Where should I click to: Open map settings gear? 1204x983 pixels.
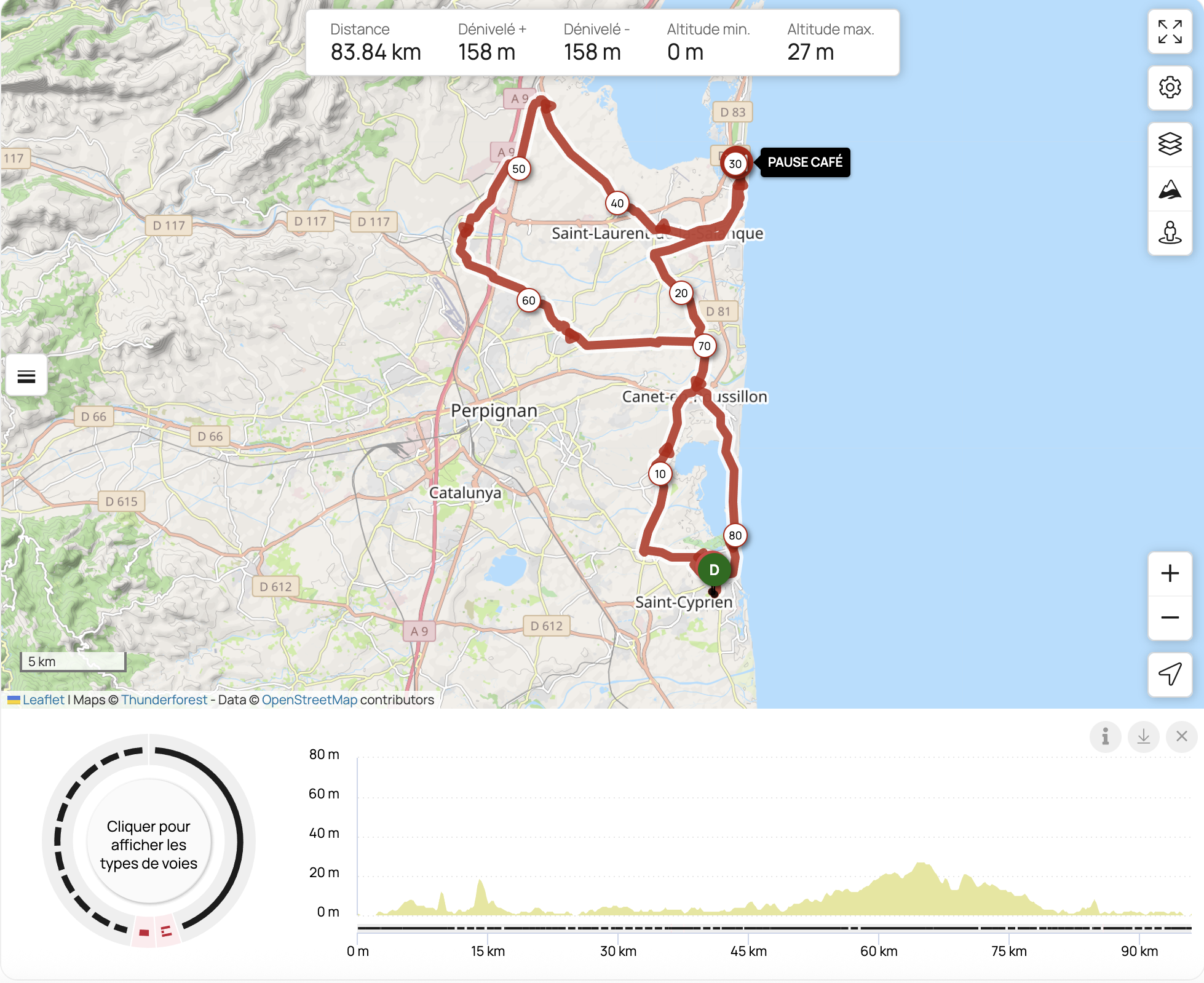point(1170,87)
